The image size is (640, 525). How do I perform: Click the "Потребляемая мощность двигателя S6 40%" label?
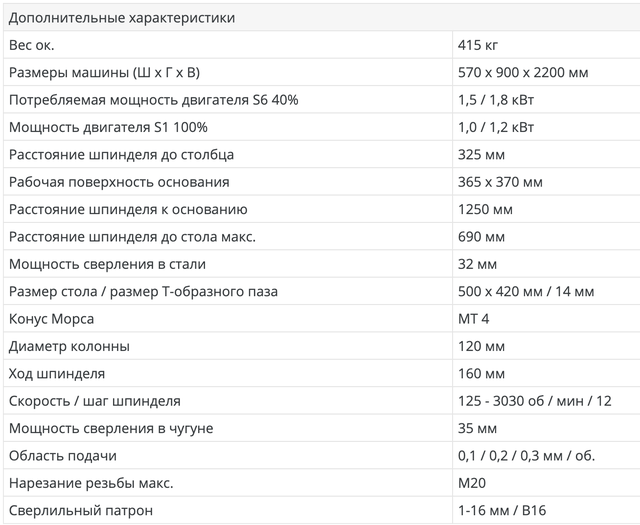click(153, 100)
